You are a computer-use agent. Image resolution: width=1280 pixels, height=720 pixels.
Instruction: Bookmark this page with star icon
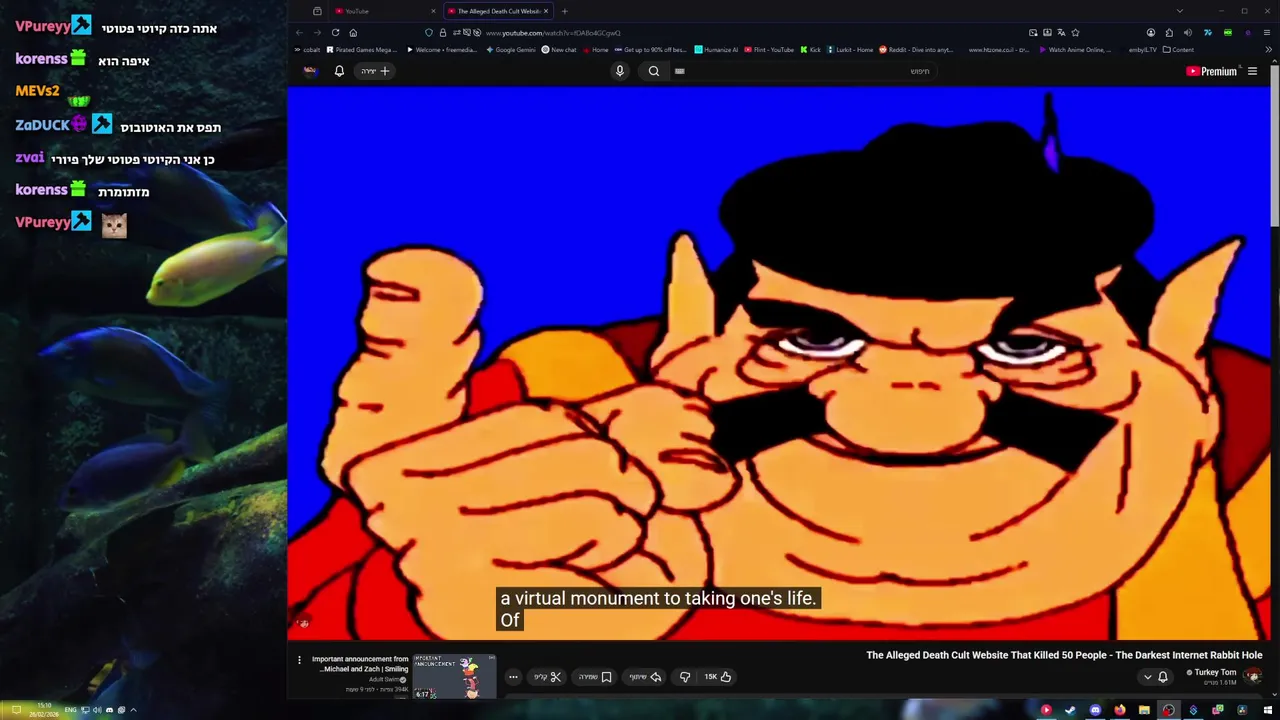1075,32
